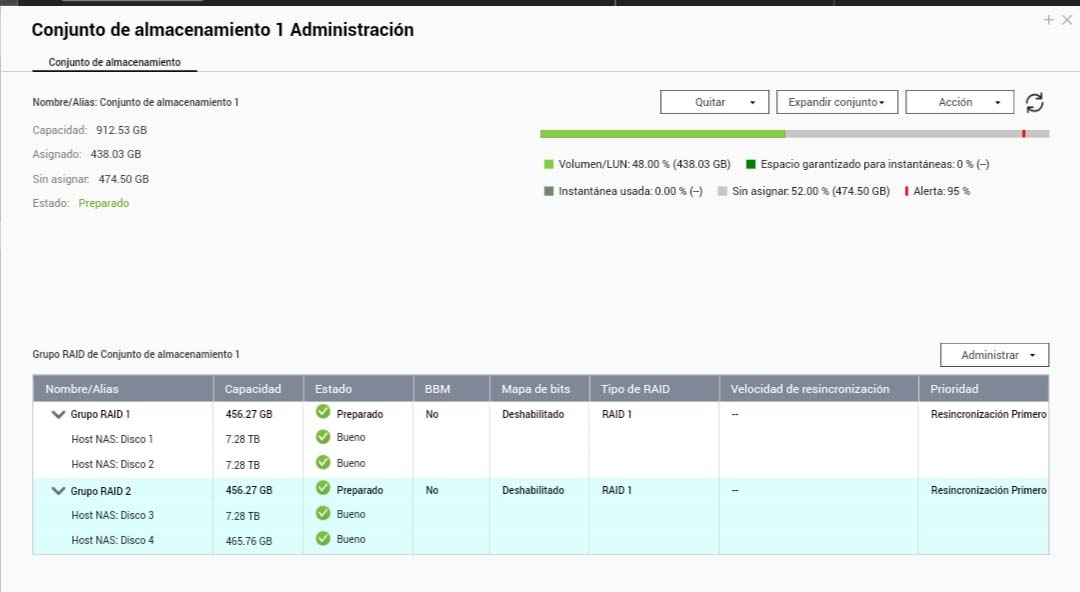
Task: Close the storage pool management window
Action: (x=1066, y=20)
